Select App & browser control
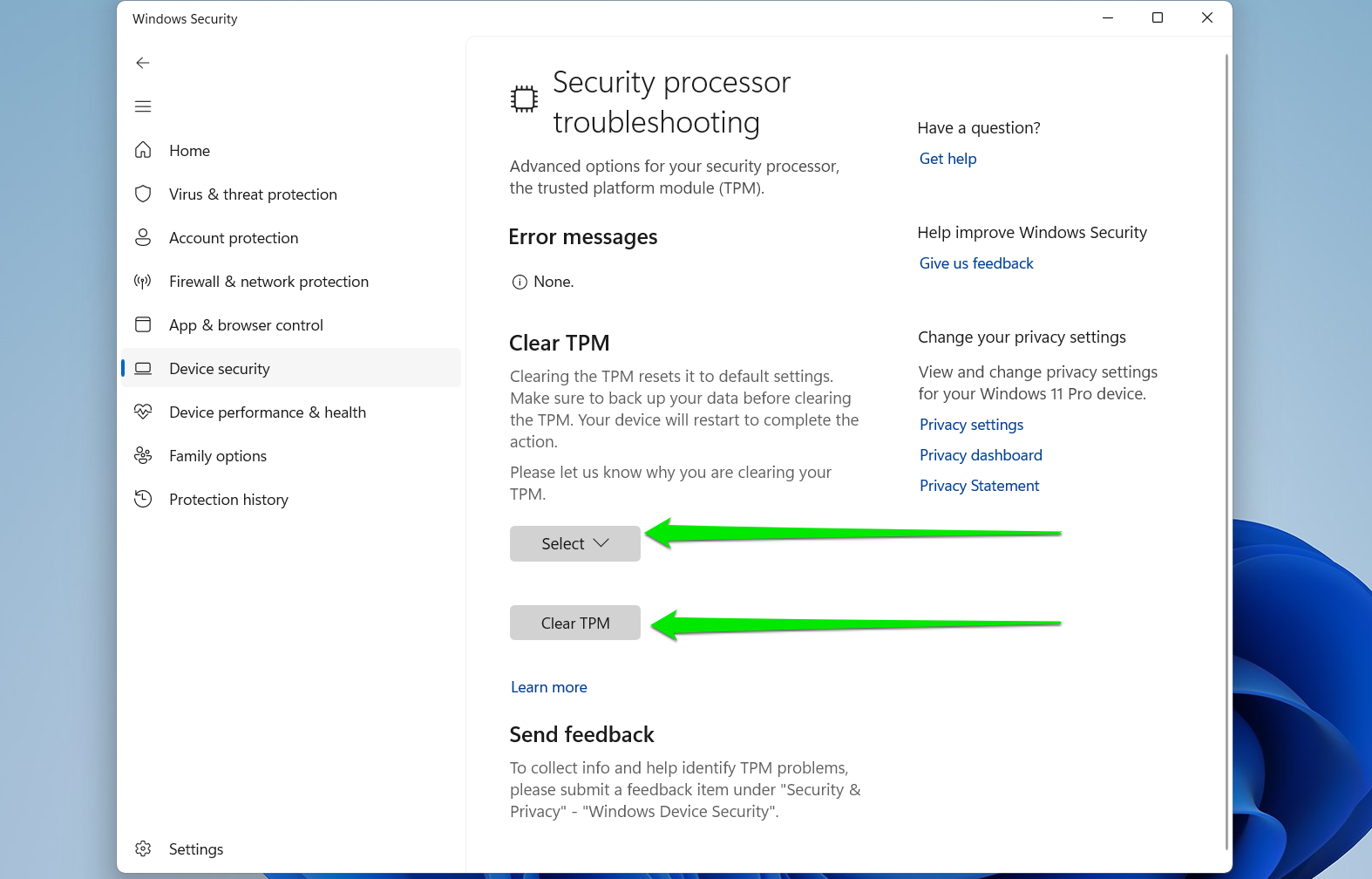 (291, 324)
